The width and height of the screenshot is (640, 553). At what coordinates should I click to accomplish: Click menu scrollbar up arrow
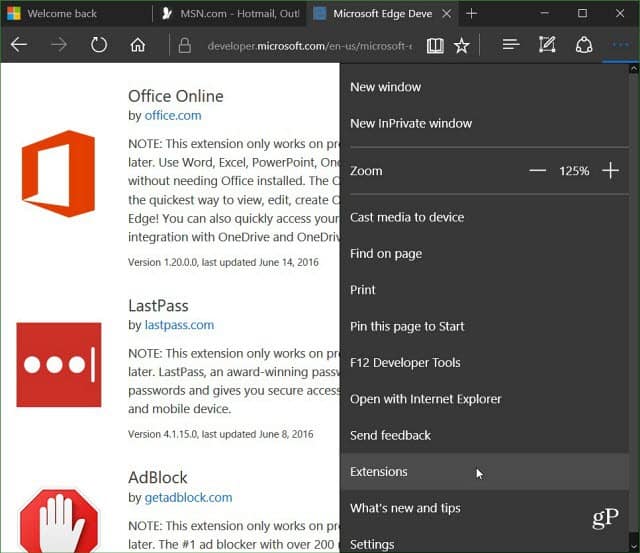click(x=634, y=69)
